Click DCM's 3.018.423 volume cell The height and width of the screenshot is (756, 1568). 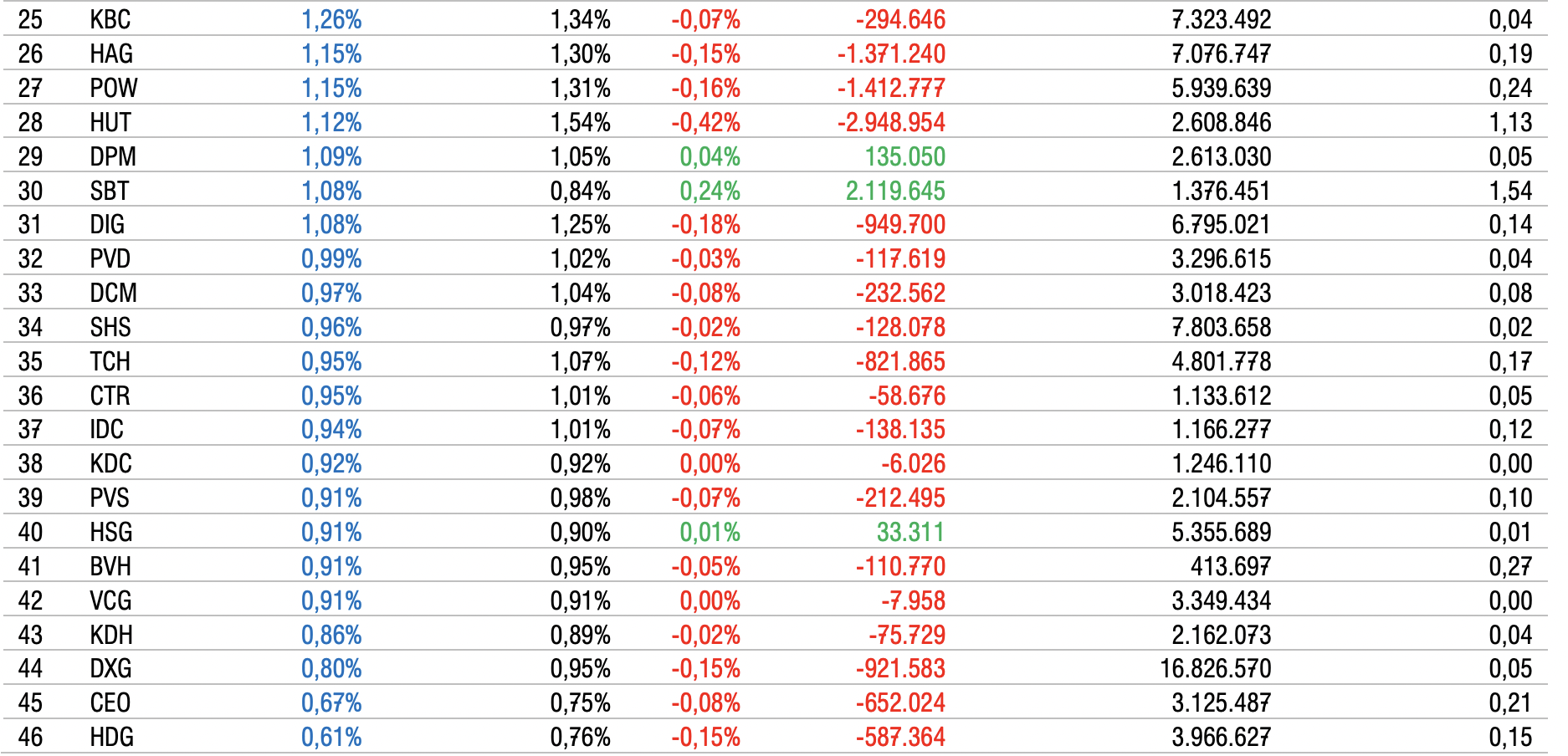click(x=1221, y=293)
